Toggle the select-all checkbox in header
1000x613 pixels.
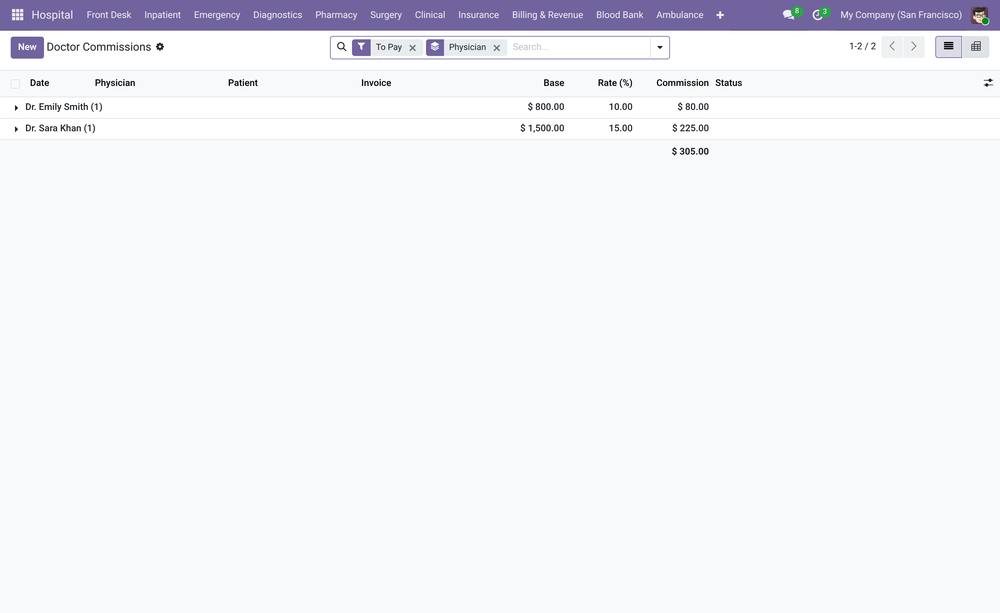coord(15,84)
